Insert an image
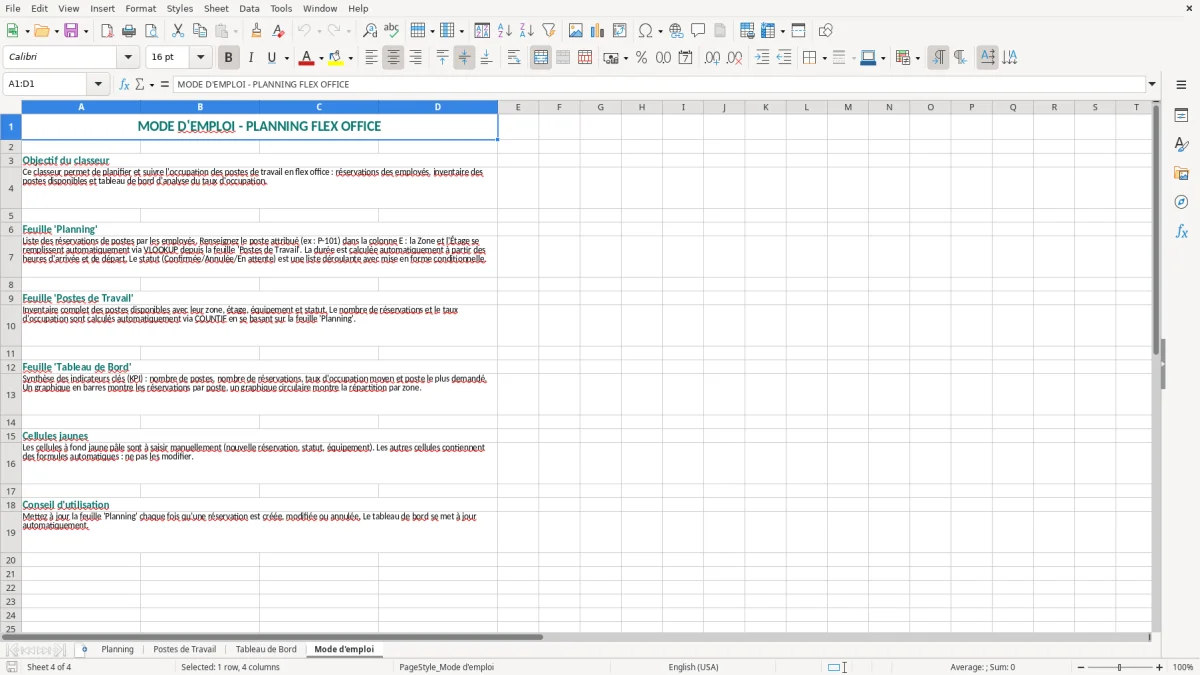The height and width of the screenshot is (675, 1200). tap(576, 31)
